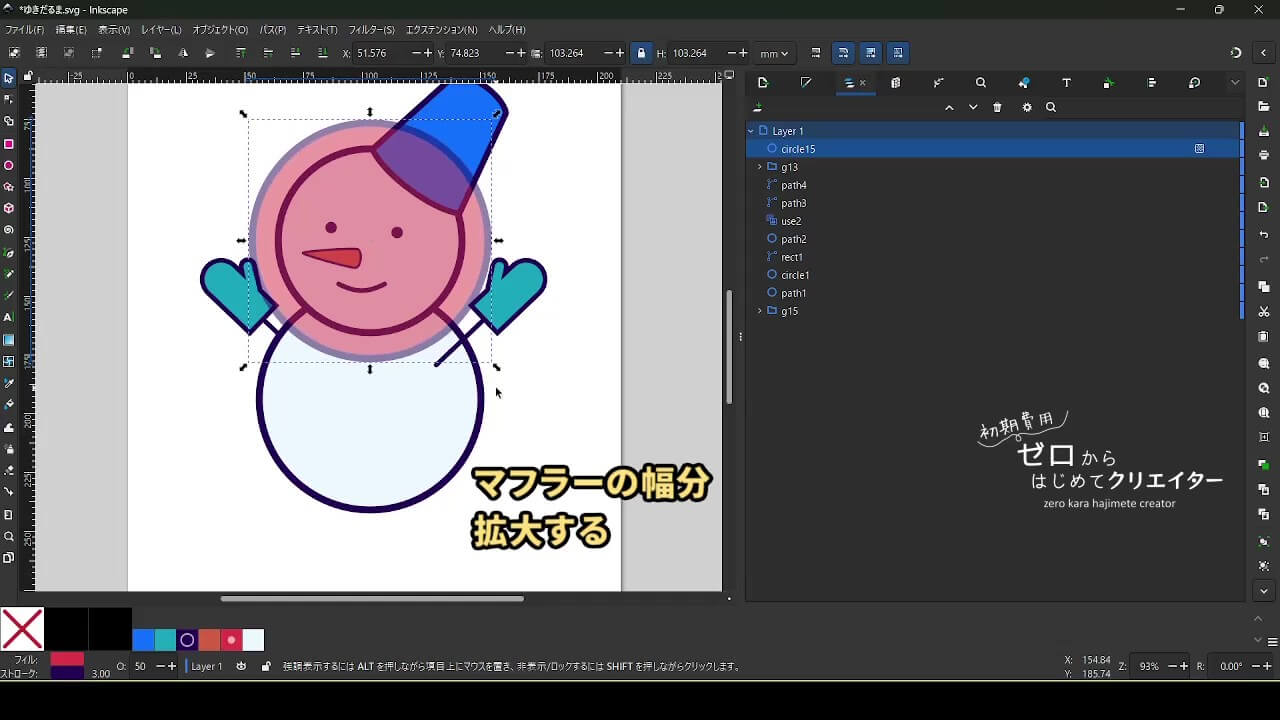Delete selected item using trash icon
The width and height of the screenshot is (1280, 720).
997,108
